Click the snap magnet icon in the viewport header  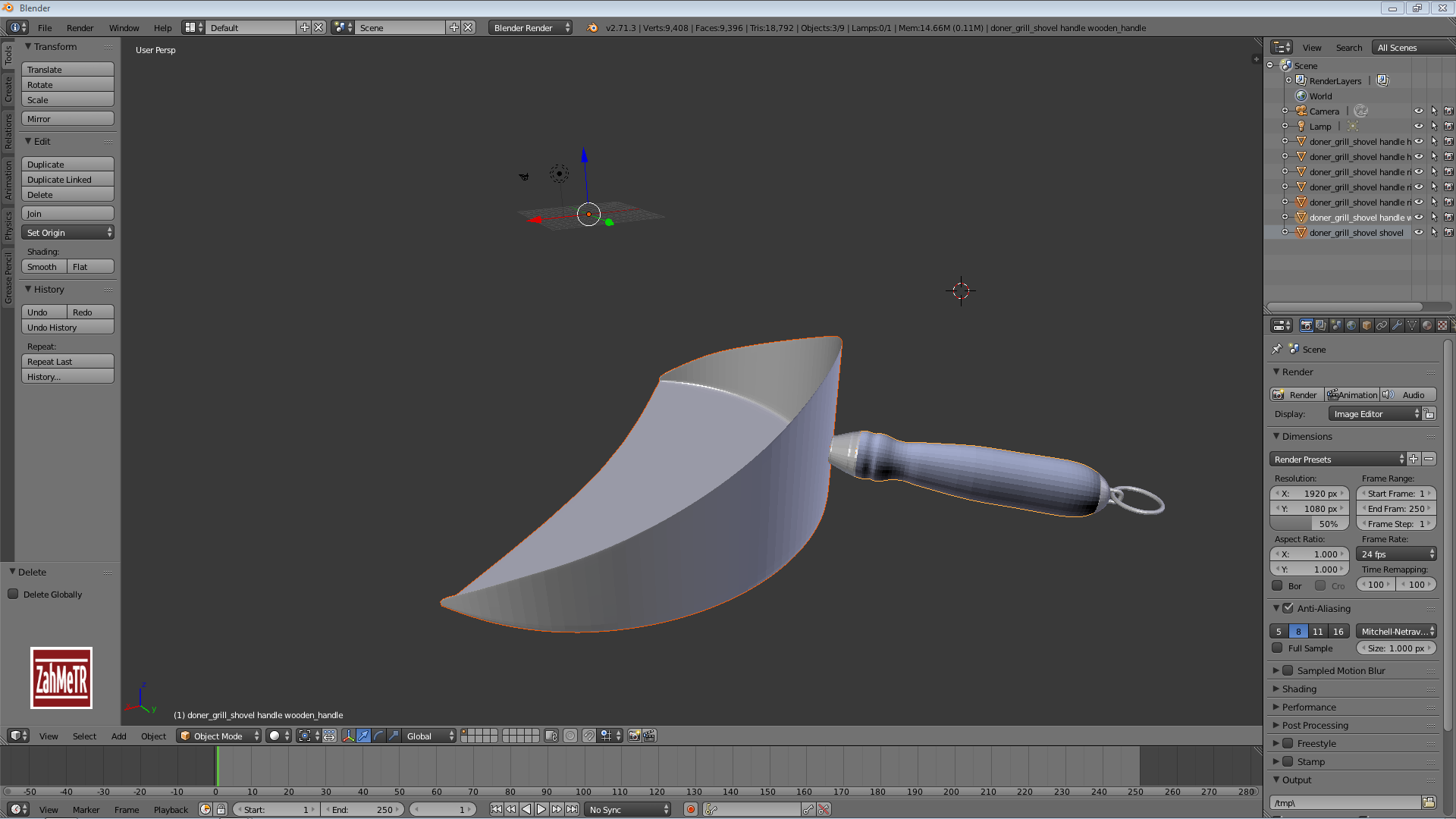click(x=588, y=736)
